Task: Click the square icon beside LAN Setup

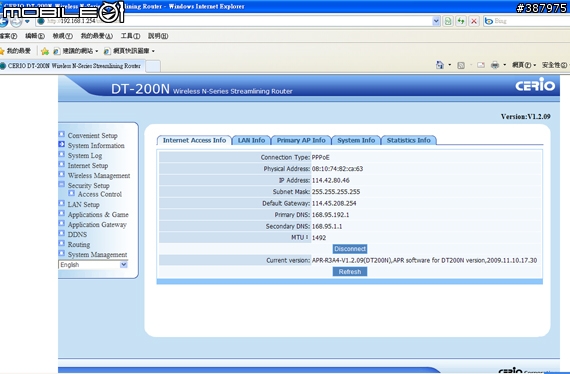Action: [61, 203]
